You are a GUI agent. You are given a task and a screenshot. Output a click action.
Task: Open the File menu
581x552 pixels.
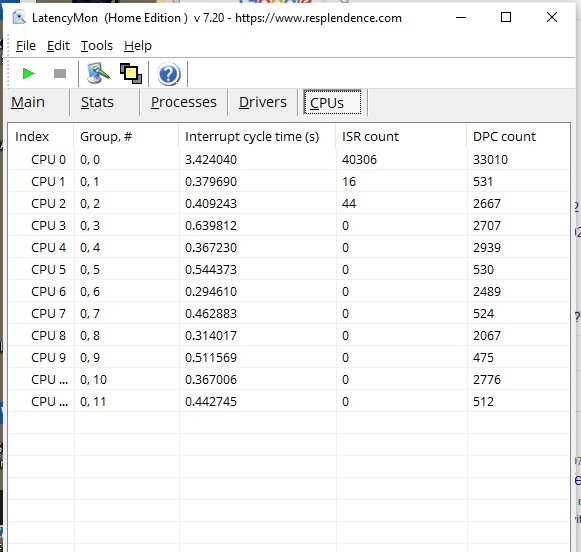pos(26,46)
